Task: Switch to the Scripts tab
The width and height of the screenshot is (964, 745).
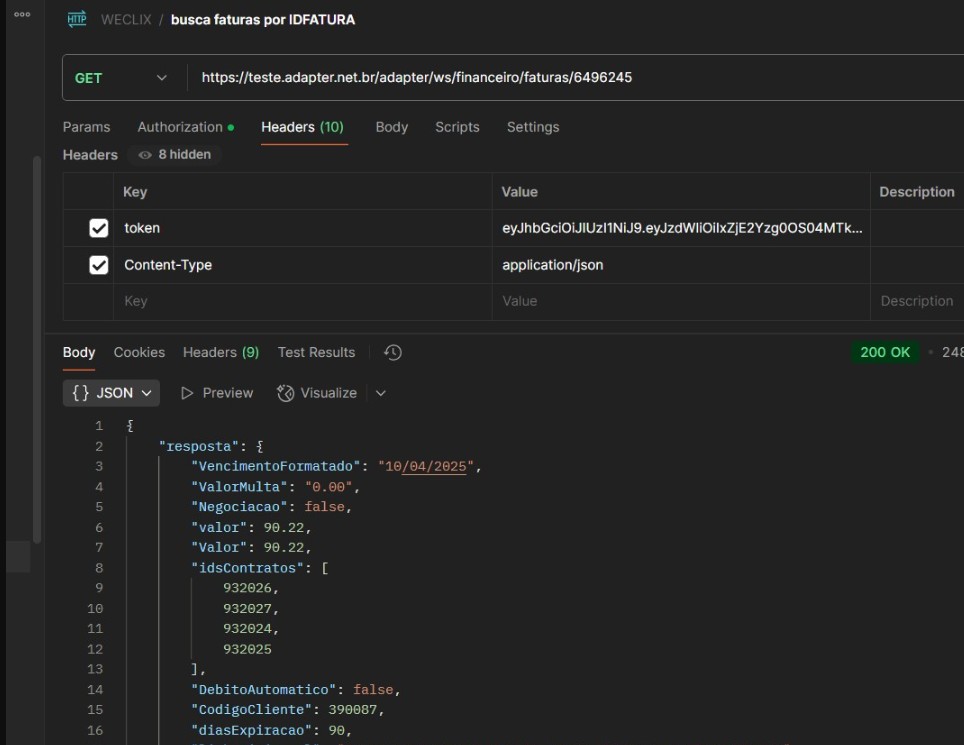Action: (x=457, y=127)
